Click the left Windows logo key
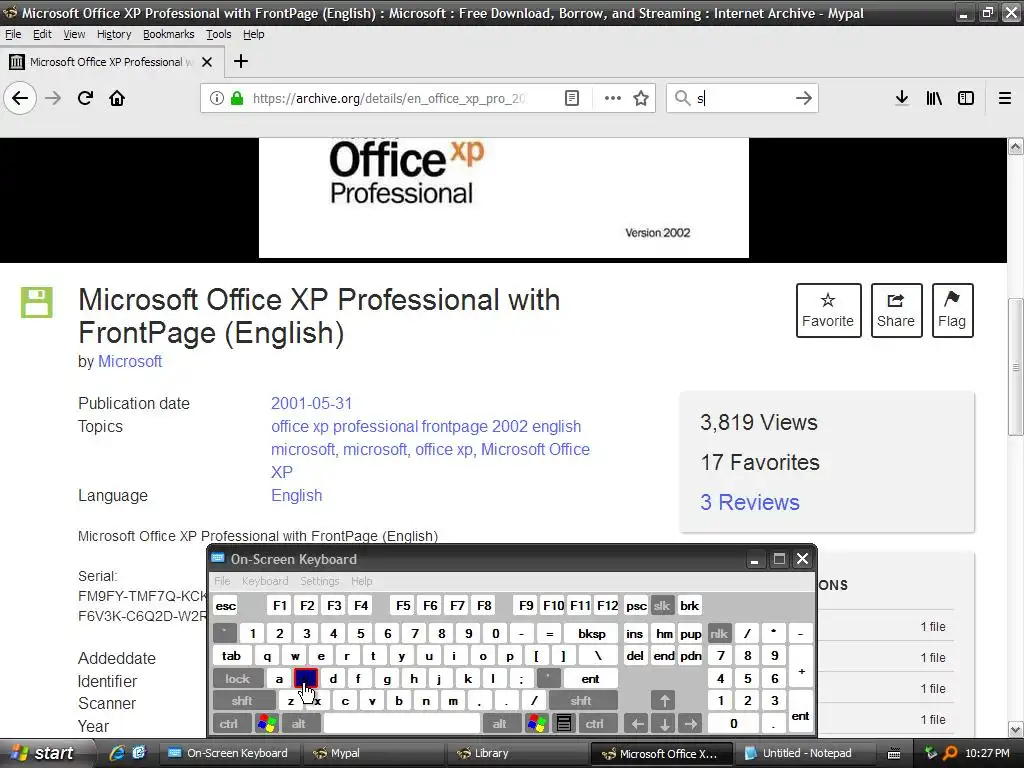 tap(266, 724)
